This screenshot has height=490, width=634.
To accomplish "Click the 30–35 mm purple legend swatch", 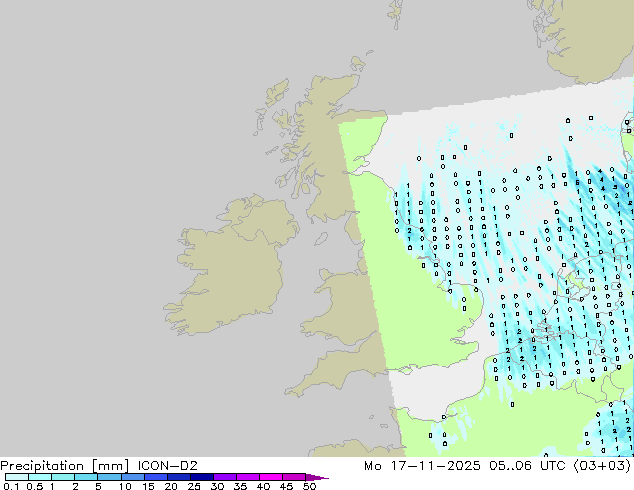I will point(224,477).
